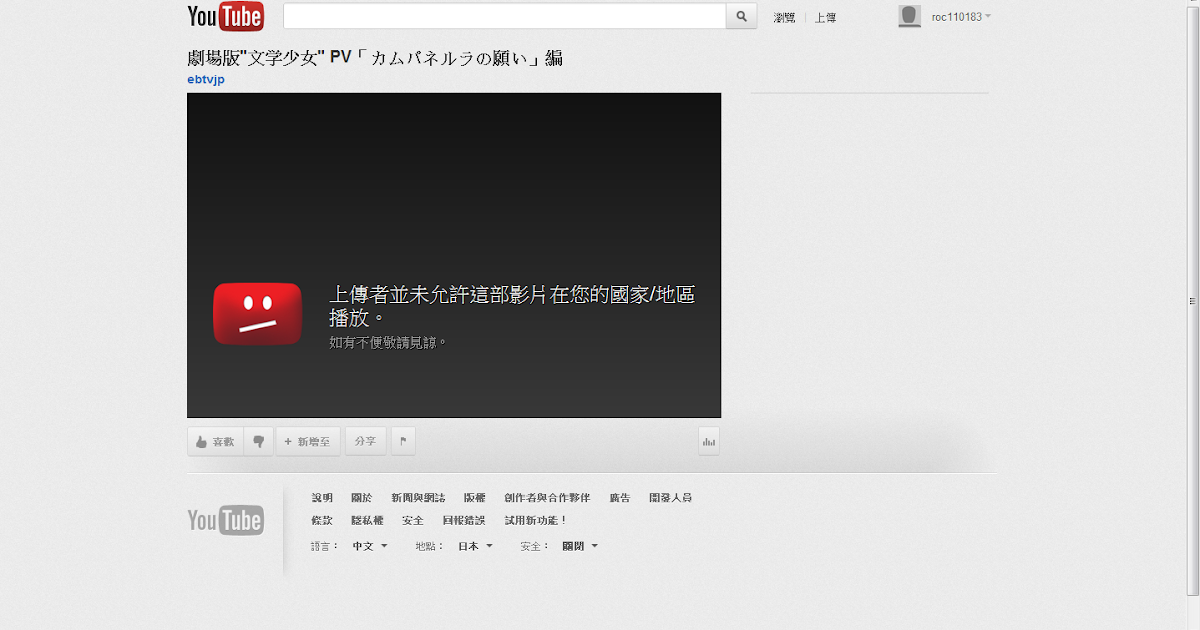Open the 條款 terms footer link
This screenshot has width=1200, height=630.
tap(322, 520)
